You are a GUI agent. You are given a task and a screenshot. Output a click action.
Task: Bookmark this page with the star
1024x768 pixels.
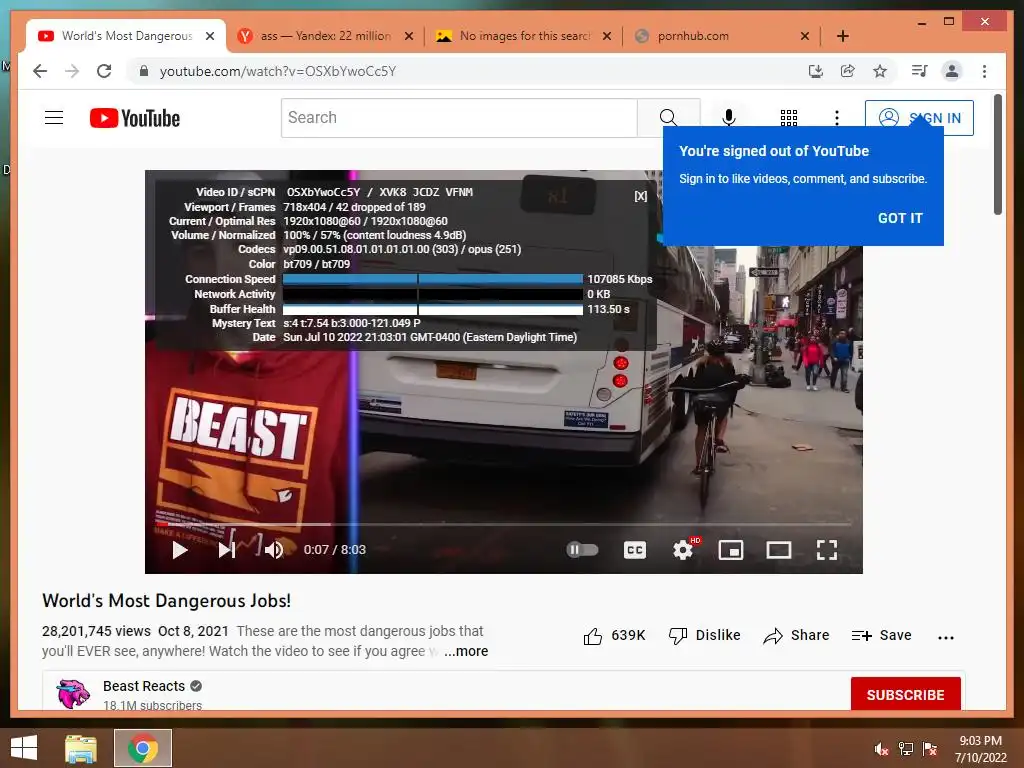[880, 71]
